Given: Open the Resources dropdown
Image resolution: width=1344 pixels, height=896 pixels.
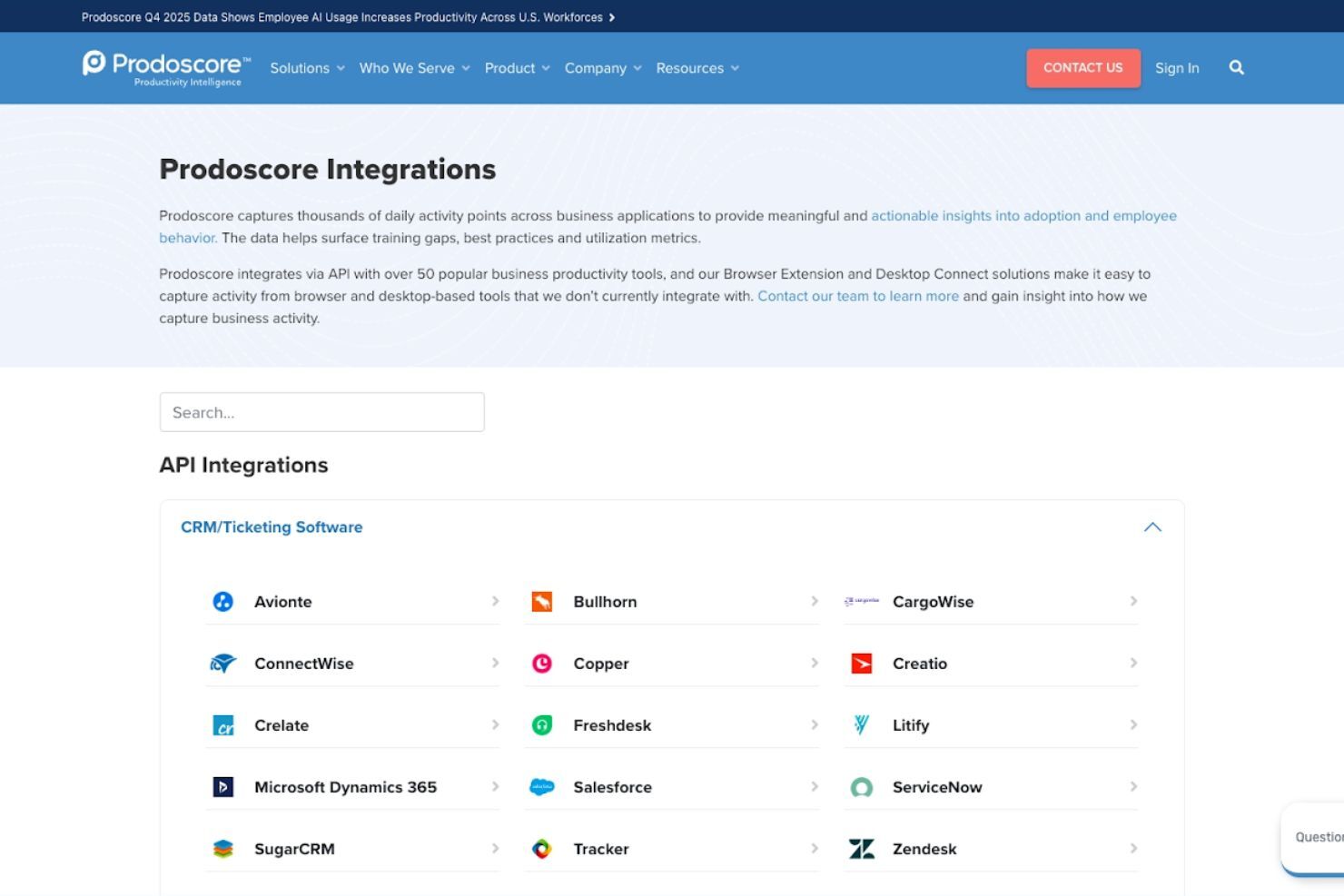Looking at the screenshot, I should [x=697, y=68].
